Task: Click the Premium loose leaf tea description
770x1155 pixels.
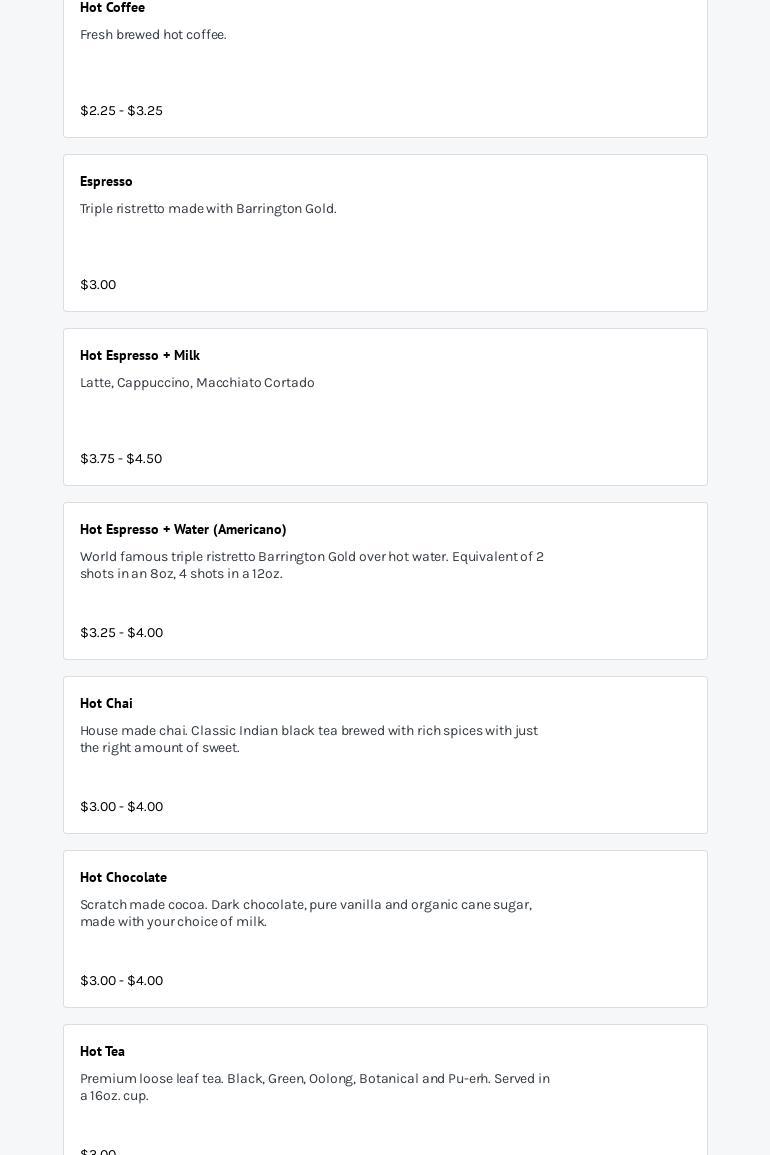Action: point(315,1087)
